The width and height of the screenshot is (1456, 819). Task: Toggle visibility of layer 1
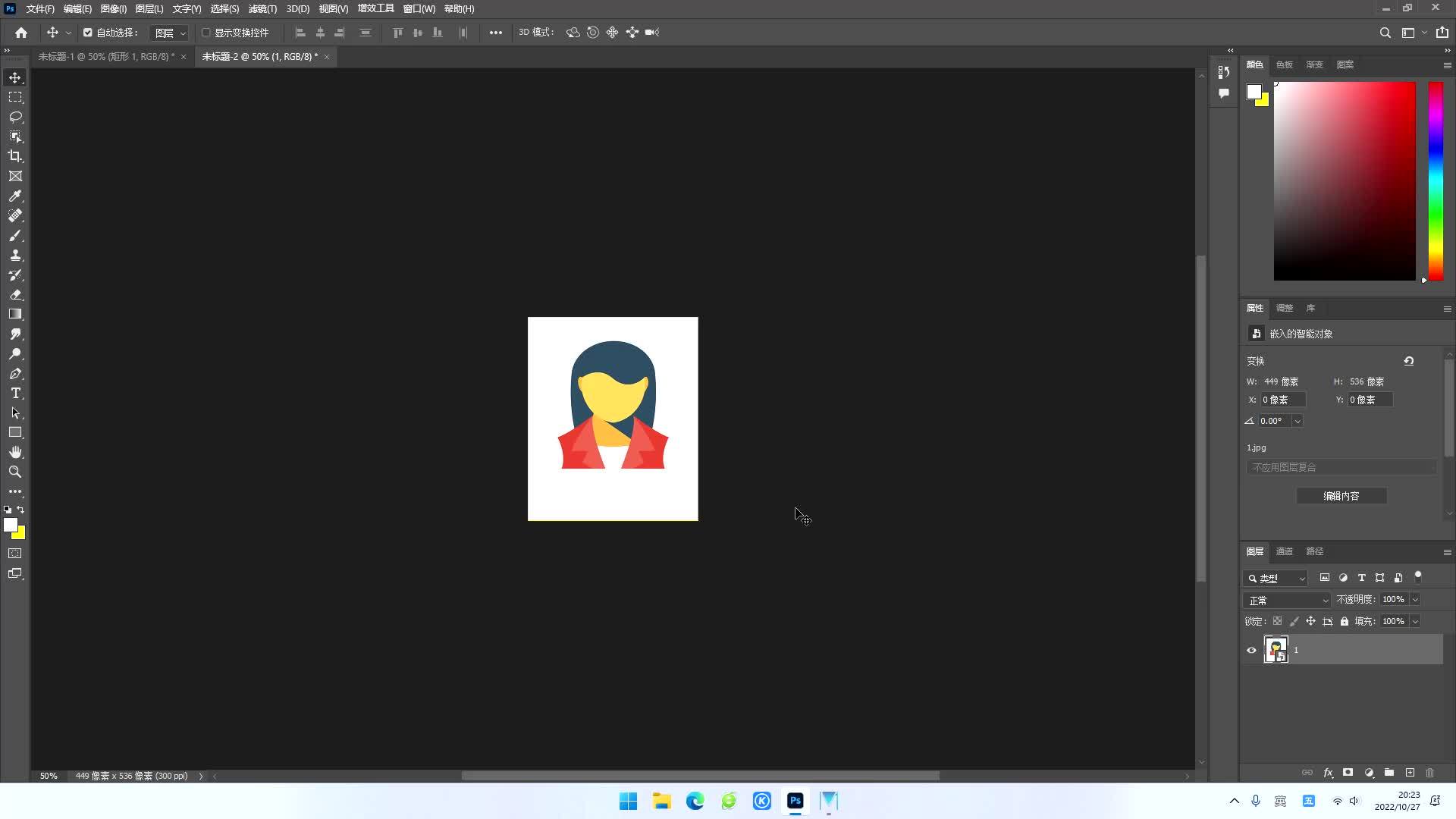coord(1251,650)
